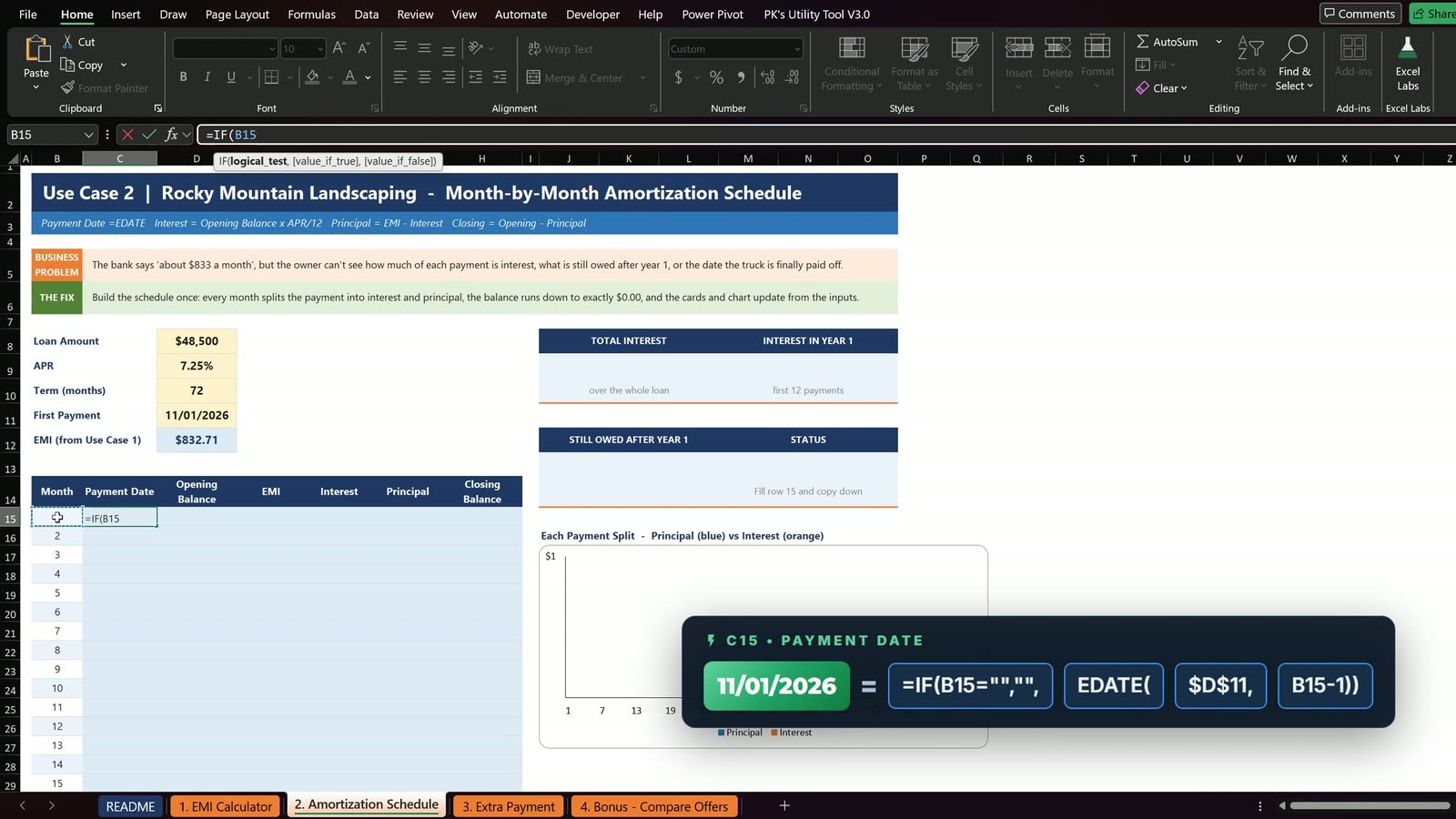Open the Page Layout ribbon tab
This screenshot has width=1456, height=819.
coord(238,14)
